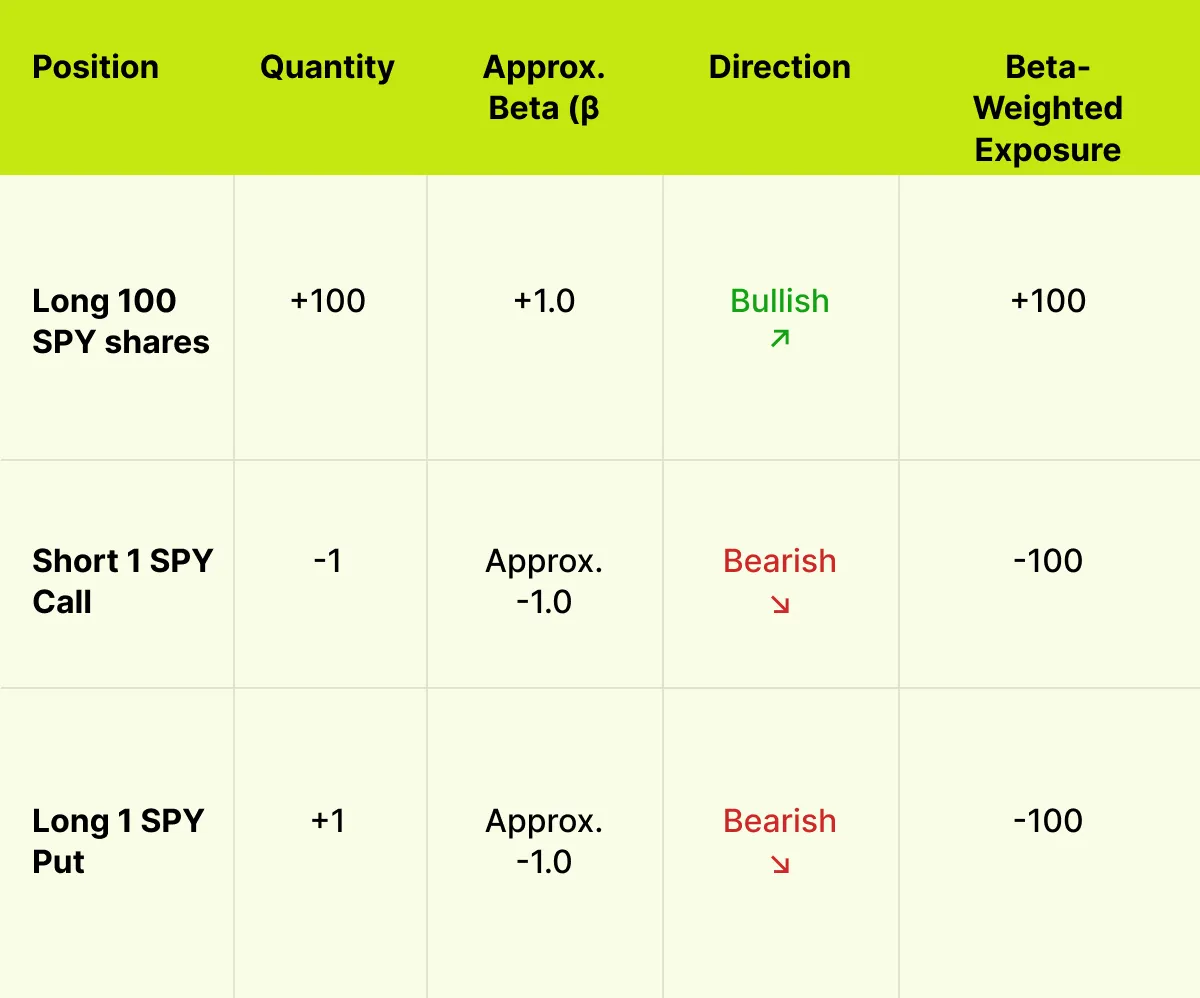The width and height of the screenshot is (1200, 998).
Task: Click the Long 100 SPY shares row label
Action: click(x=120, y=321)
